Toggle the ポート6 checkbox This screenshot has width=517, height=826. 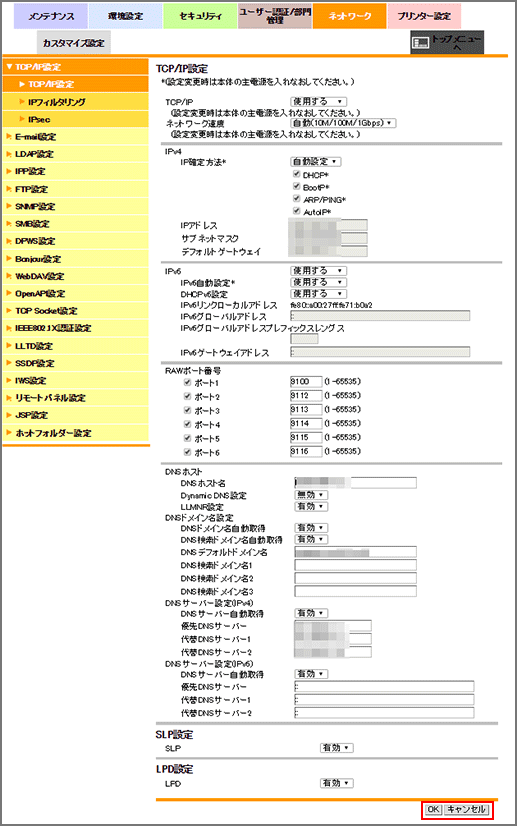pyautogui.click(x=187, y=452)
